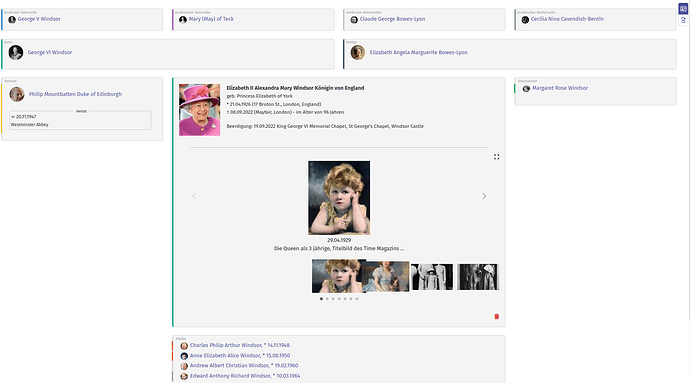Click George VI Windsor's portrait avatar
Screen dimensions: 690x383
(x=16, y=52)
